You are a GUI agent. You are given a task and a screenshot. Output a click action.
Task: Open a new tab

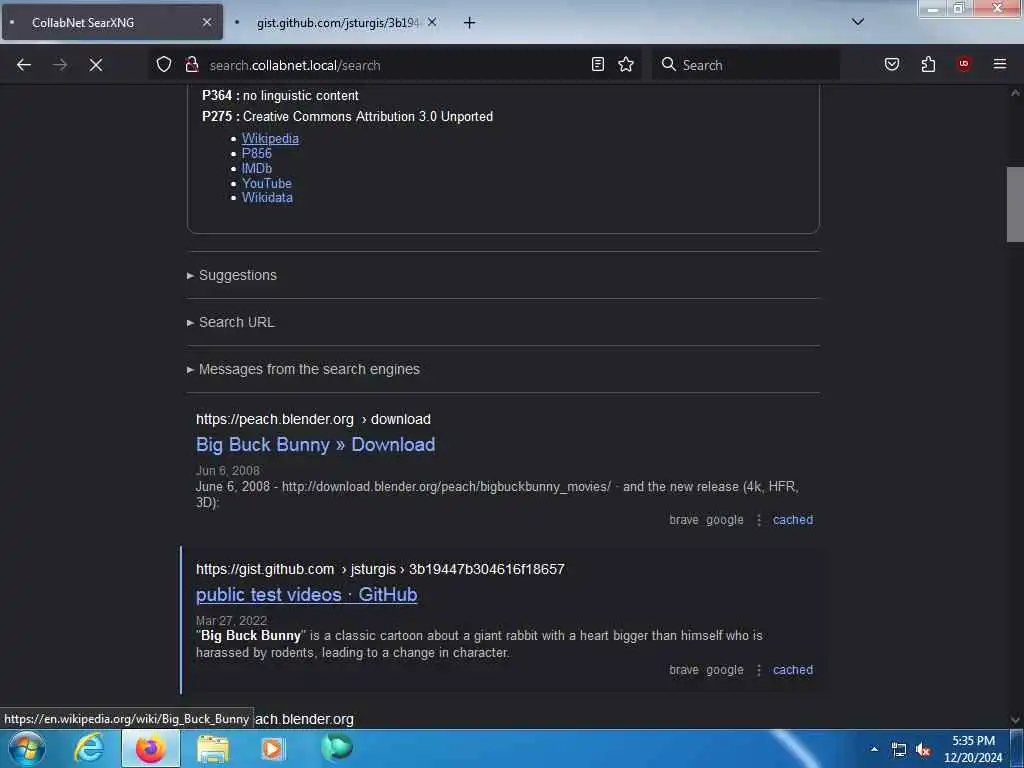[470, 23]
